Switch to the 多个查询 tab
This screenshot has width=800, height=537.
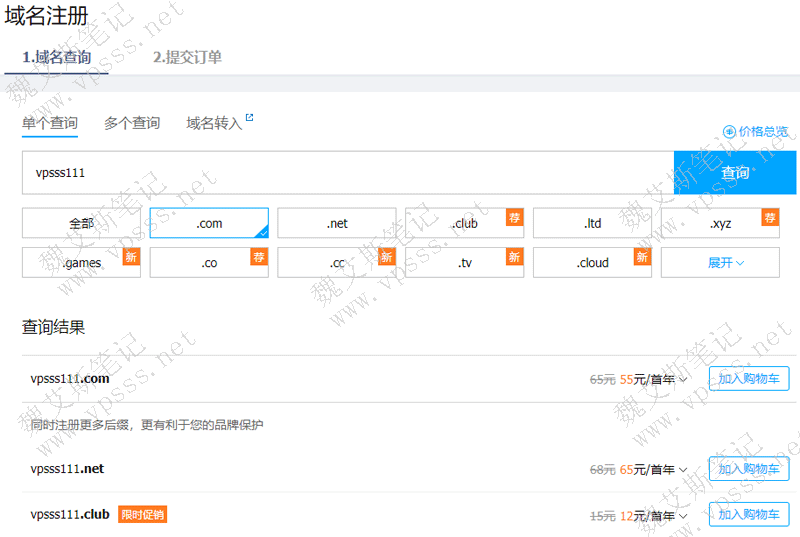click(x=132, y=123)
